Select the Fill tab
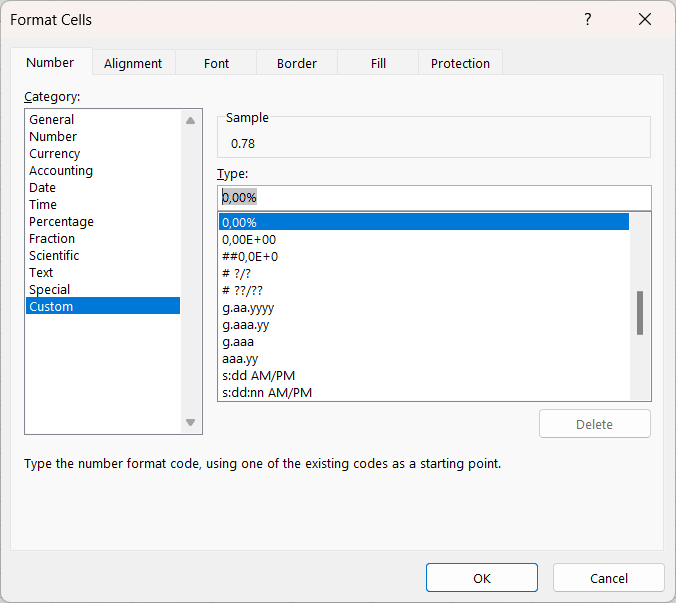The height and width of the screenshot is (603, 676). click(378, 63)
